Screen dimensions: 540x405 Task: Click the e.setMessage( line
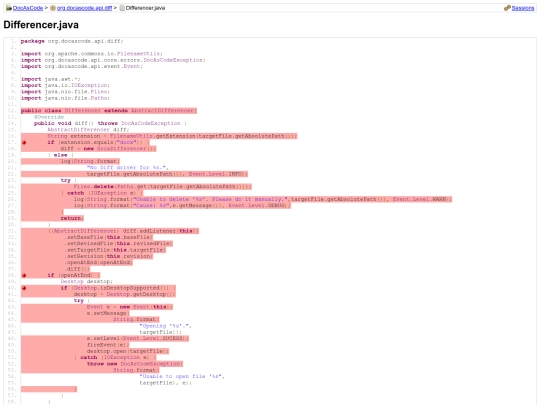coord(108,313)
